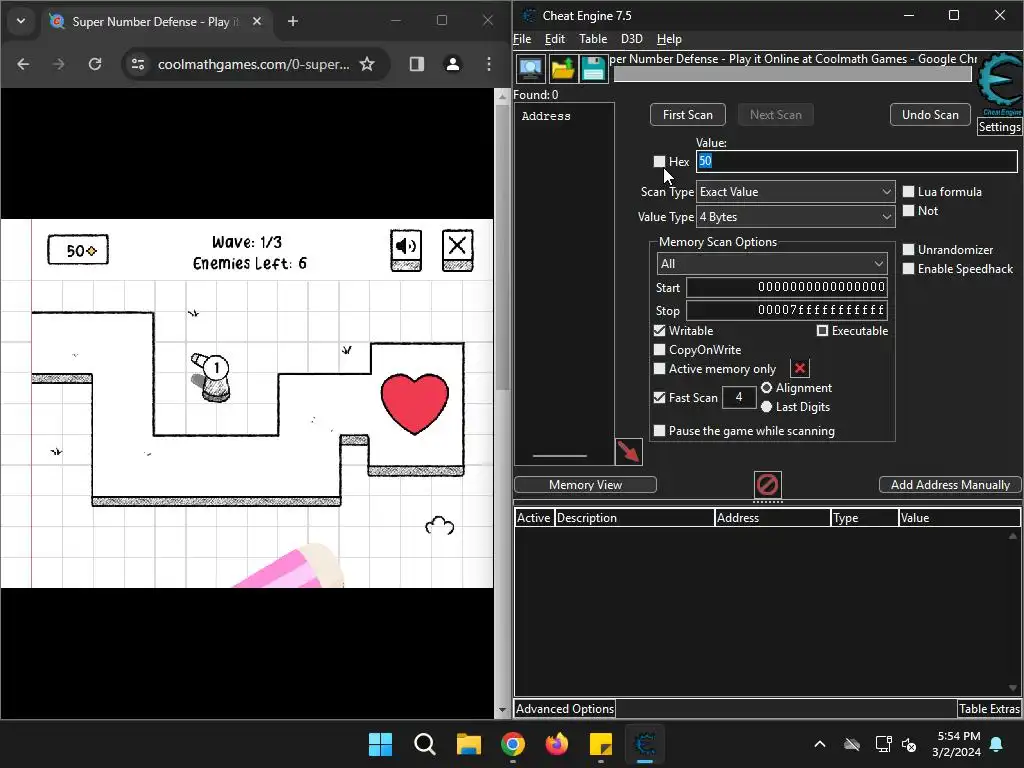Enable the Lua formula checkbox
The image size is (1024, 768).
click(x=908, y=191)
